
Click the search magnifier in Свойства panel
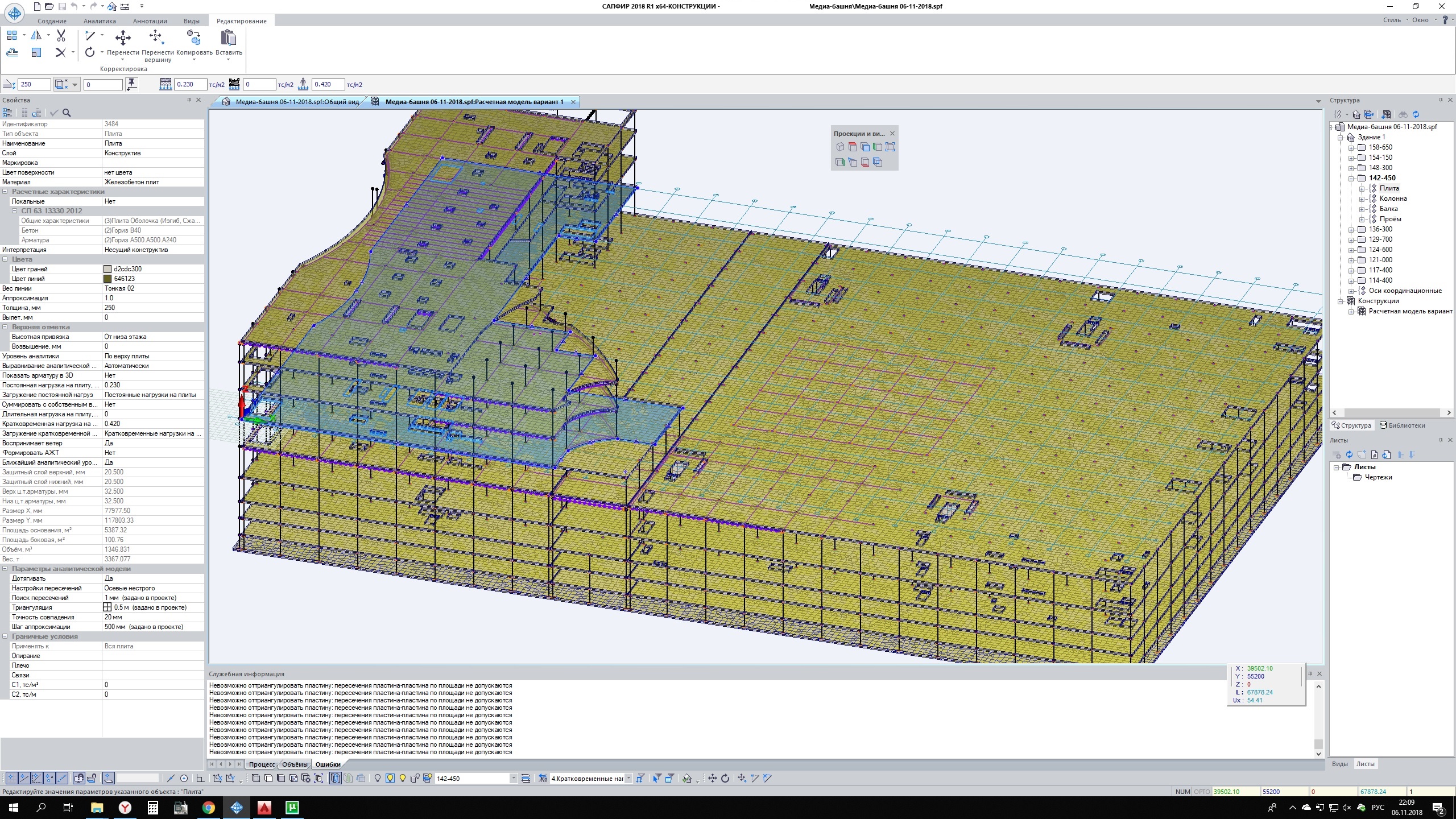[x=67, y=113]
